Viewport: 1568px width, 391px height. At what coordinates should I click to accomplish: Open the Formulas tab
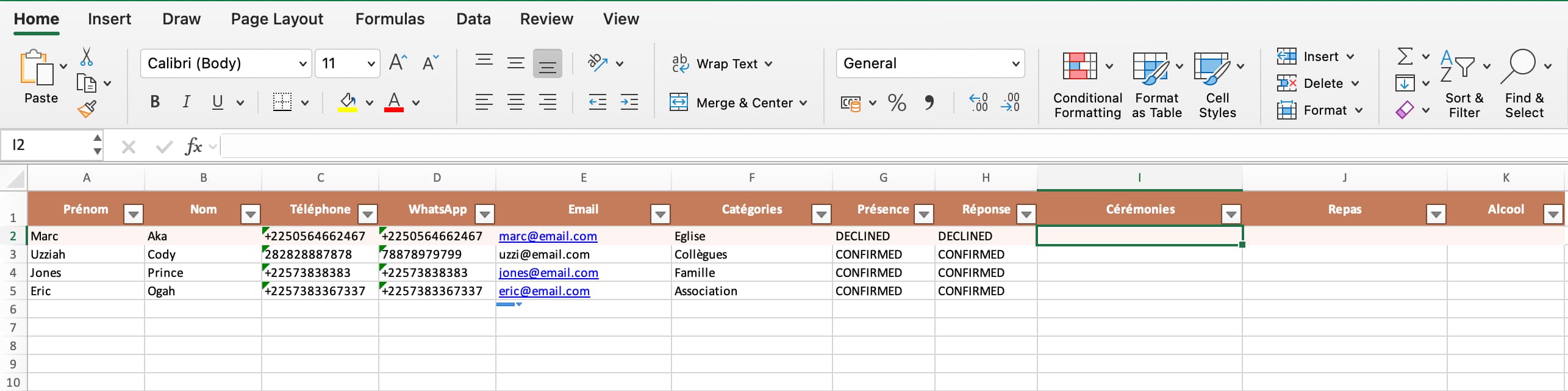390,19
